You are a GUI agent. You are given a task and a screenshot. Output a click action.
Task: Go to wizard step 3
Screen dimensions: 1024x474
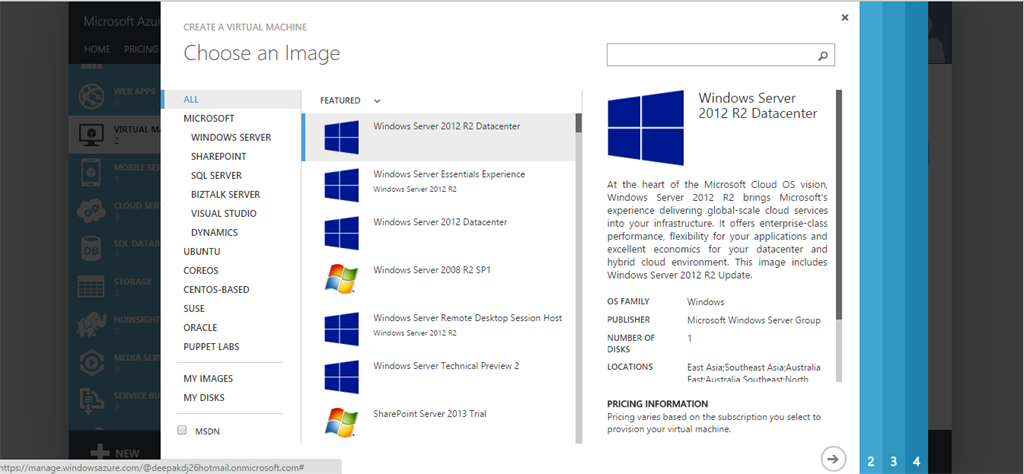(x=893, y=462)
